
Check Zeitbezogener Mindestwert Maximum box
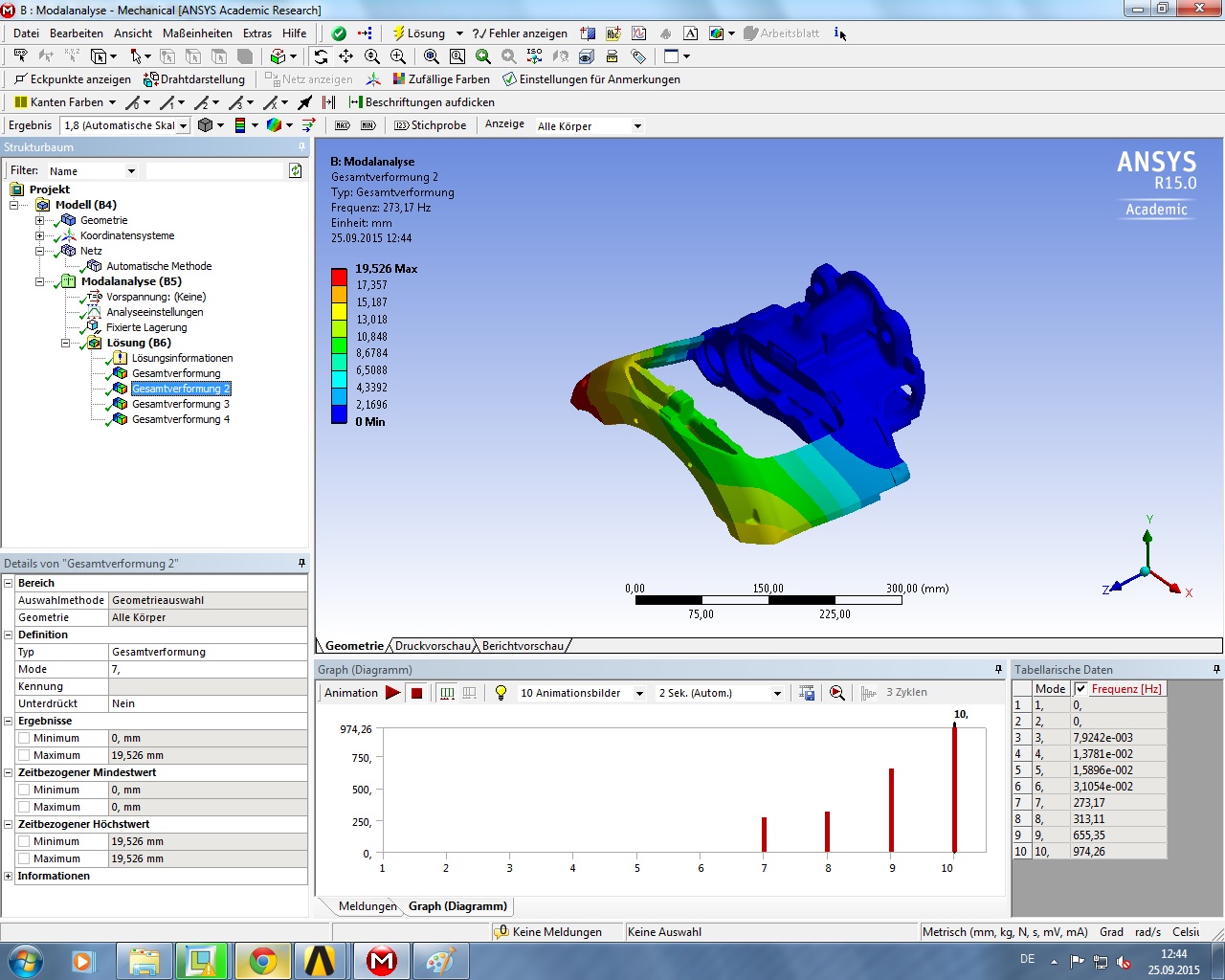(24, 807)
